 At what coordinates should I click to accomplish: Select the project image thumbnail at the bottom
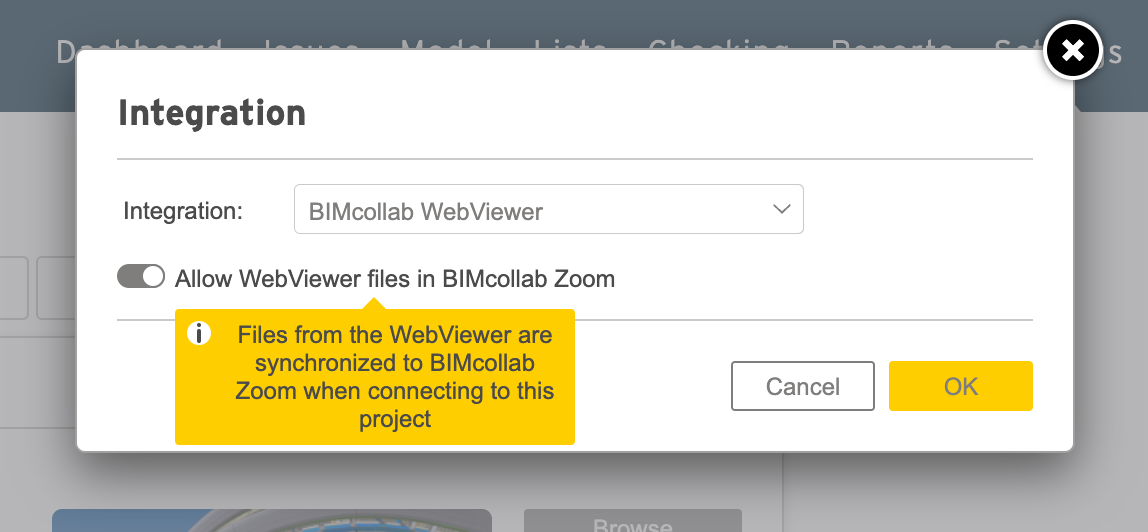click(272, 521)
